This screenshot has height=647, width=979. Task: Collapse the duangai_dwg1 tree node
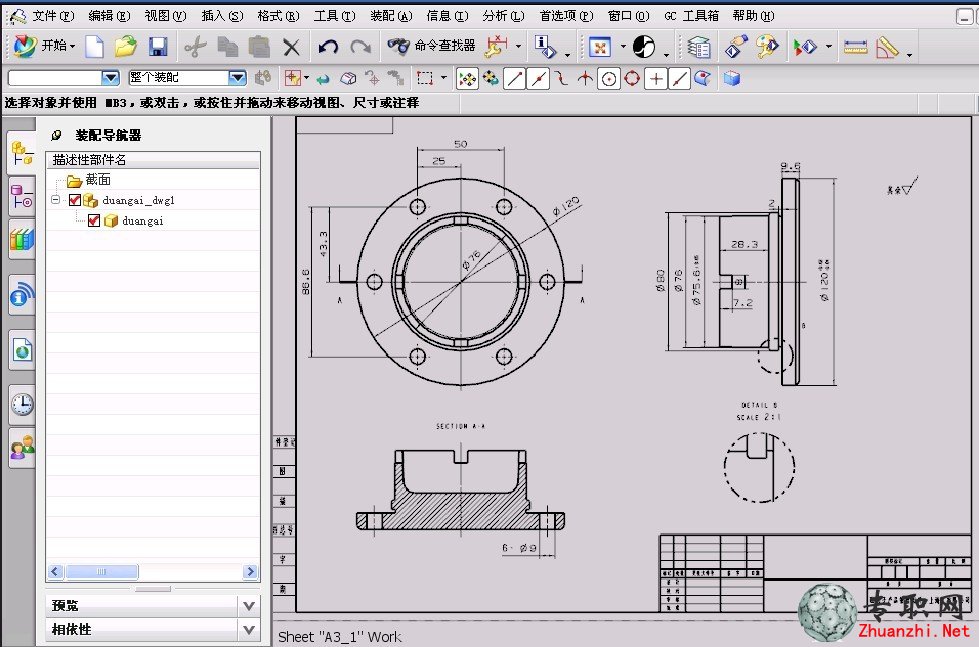point(56,200)
